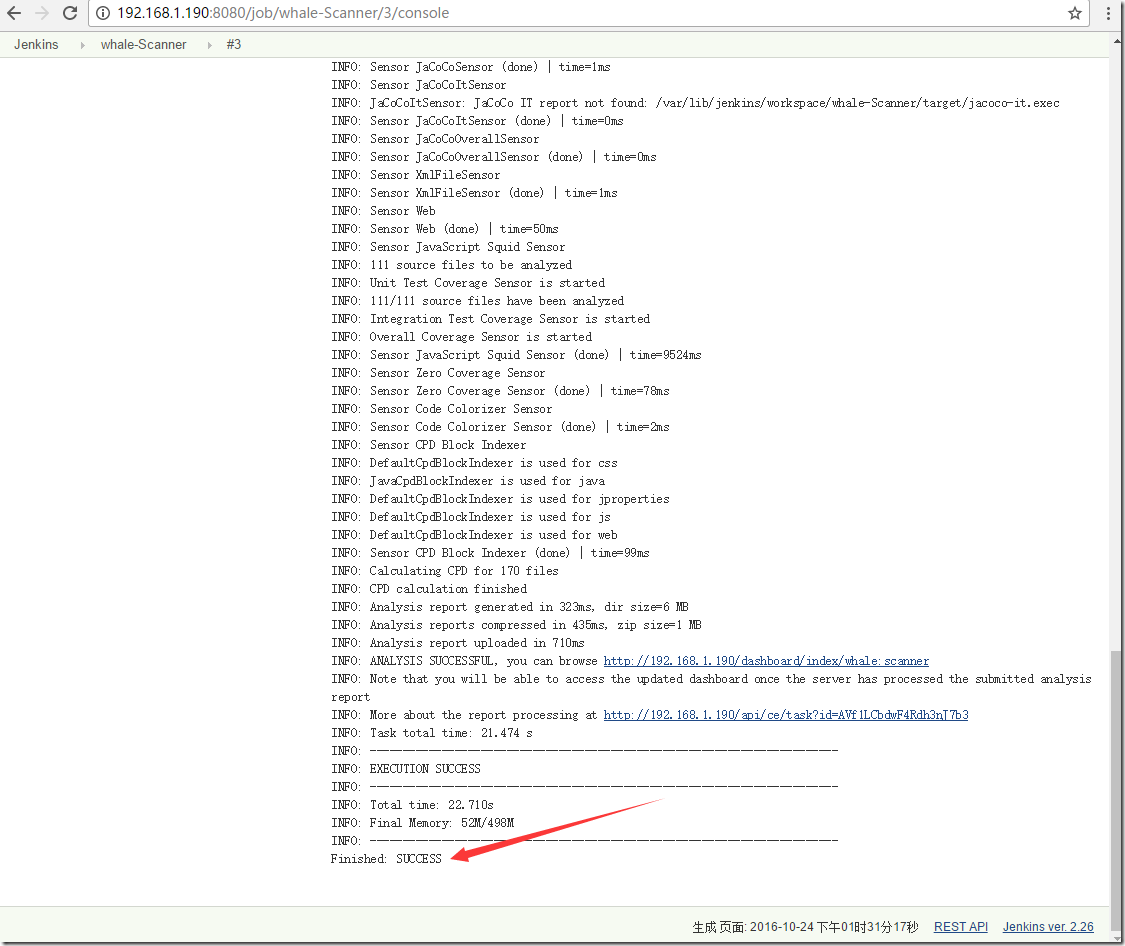Click the scrollbar down arrow
This screenshot has height=946, width=1125.
pyautogui.click(x=1117, y=937)
